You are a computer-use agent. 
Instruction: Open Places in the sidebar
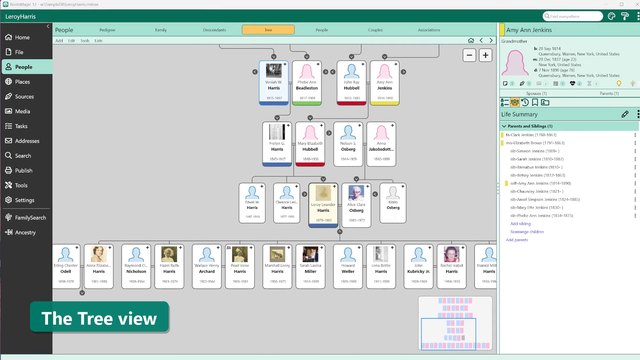tap(26, 82)
